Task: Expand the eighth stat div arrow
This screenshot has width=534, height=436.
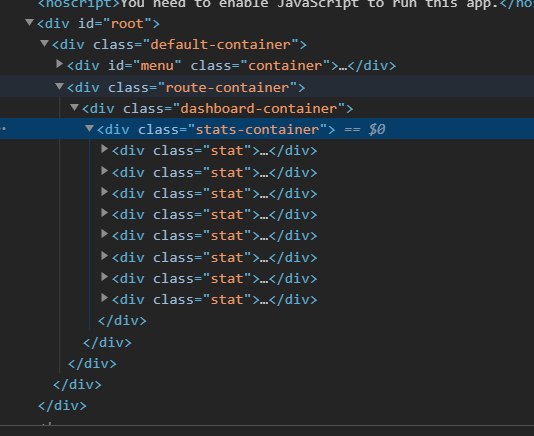Action: coord(105,298)
